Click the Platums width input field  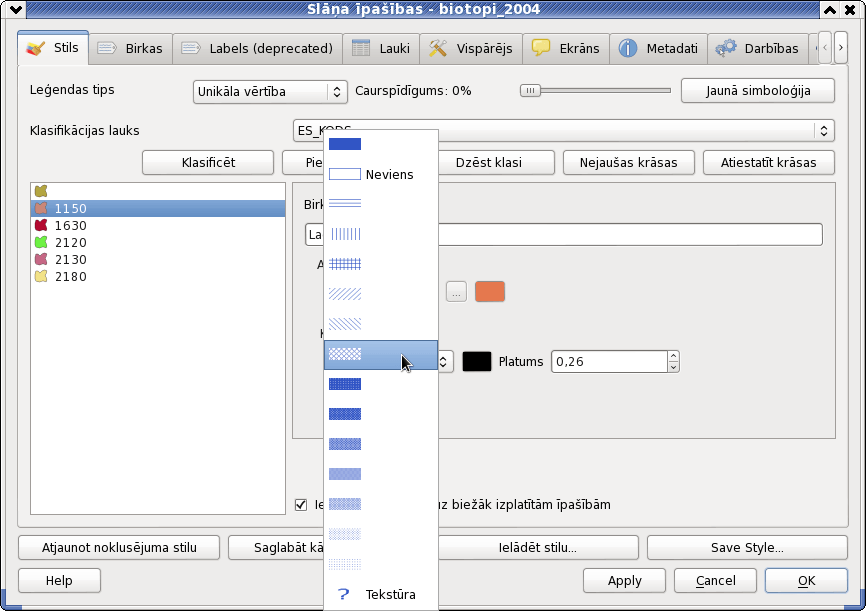610,362
